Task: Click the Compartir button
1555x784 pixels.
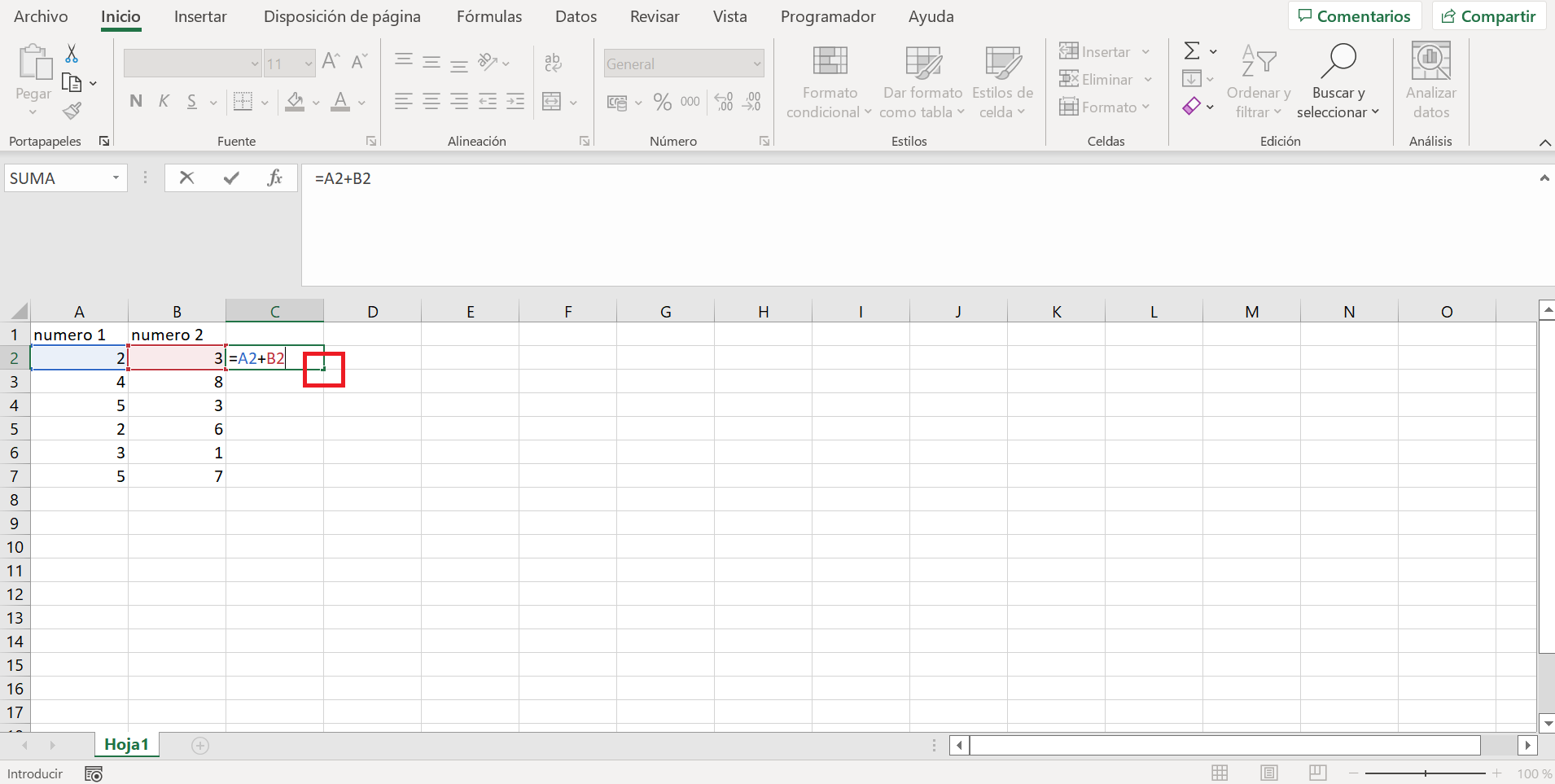Action: 1489,16
